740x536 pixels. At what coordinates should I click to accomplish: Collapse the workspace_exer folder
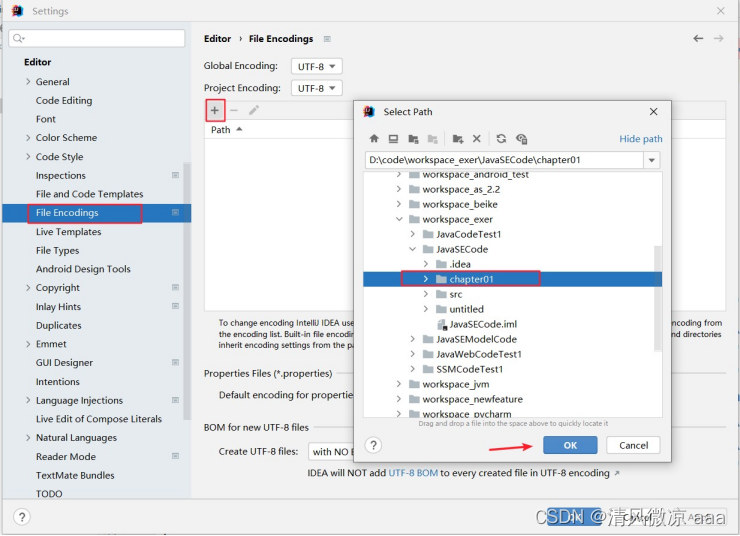[399, 219]
